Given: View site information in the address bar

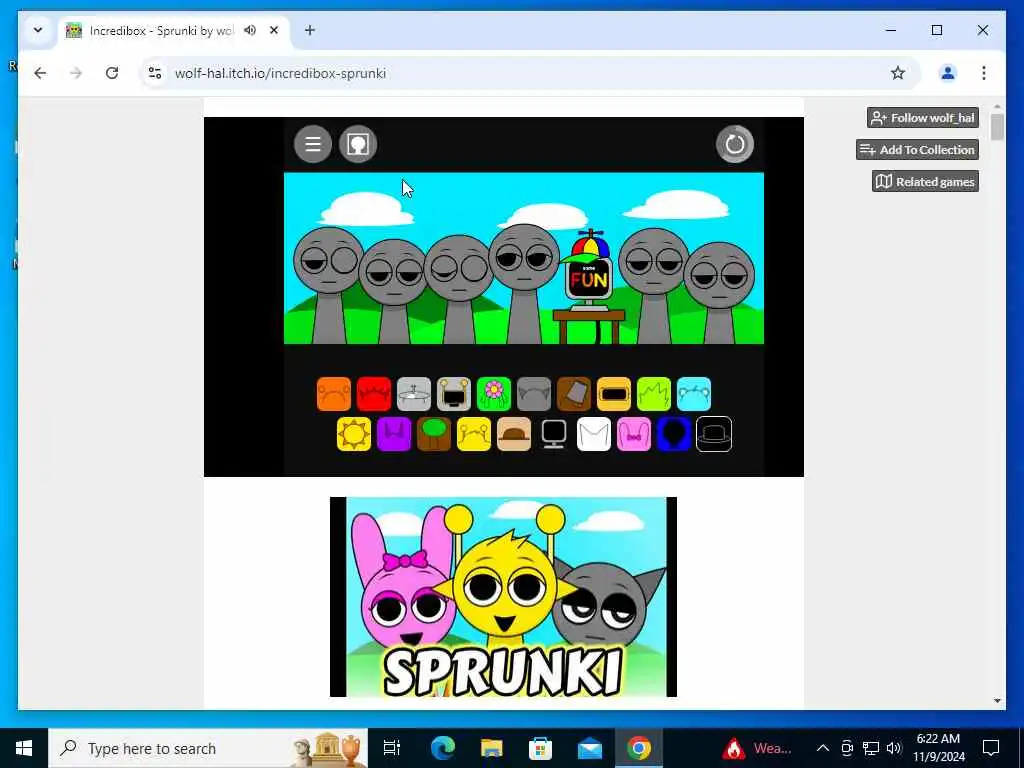Looking at the screenshot, I should (x=155, y=73).
